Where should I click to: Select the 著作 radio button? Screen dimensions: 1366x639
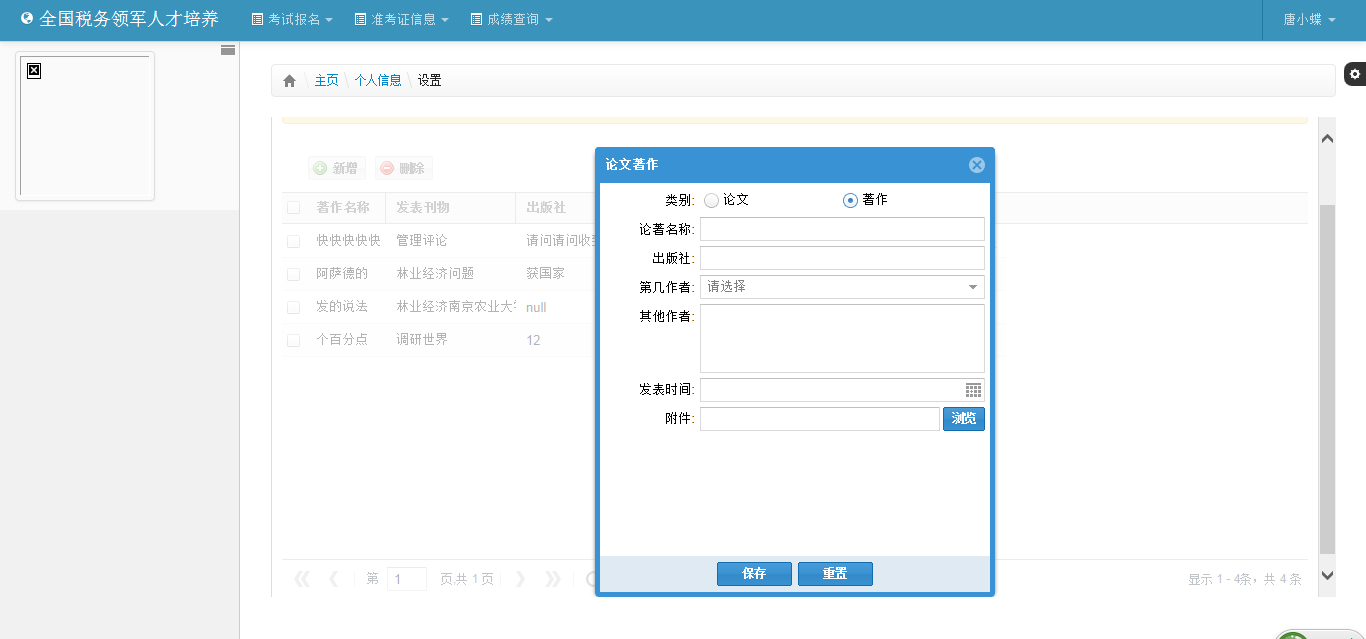850,200
